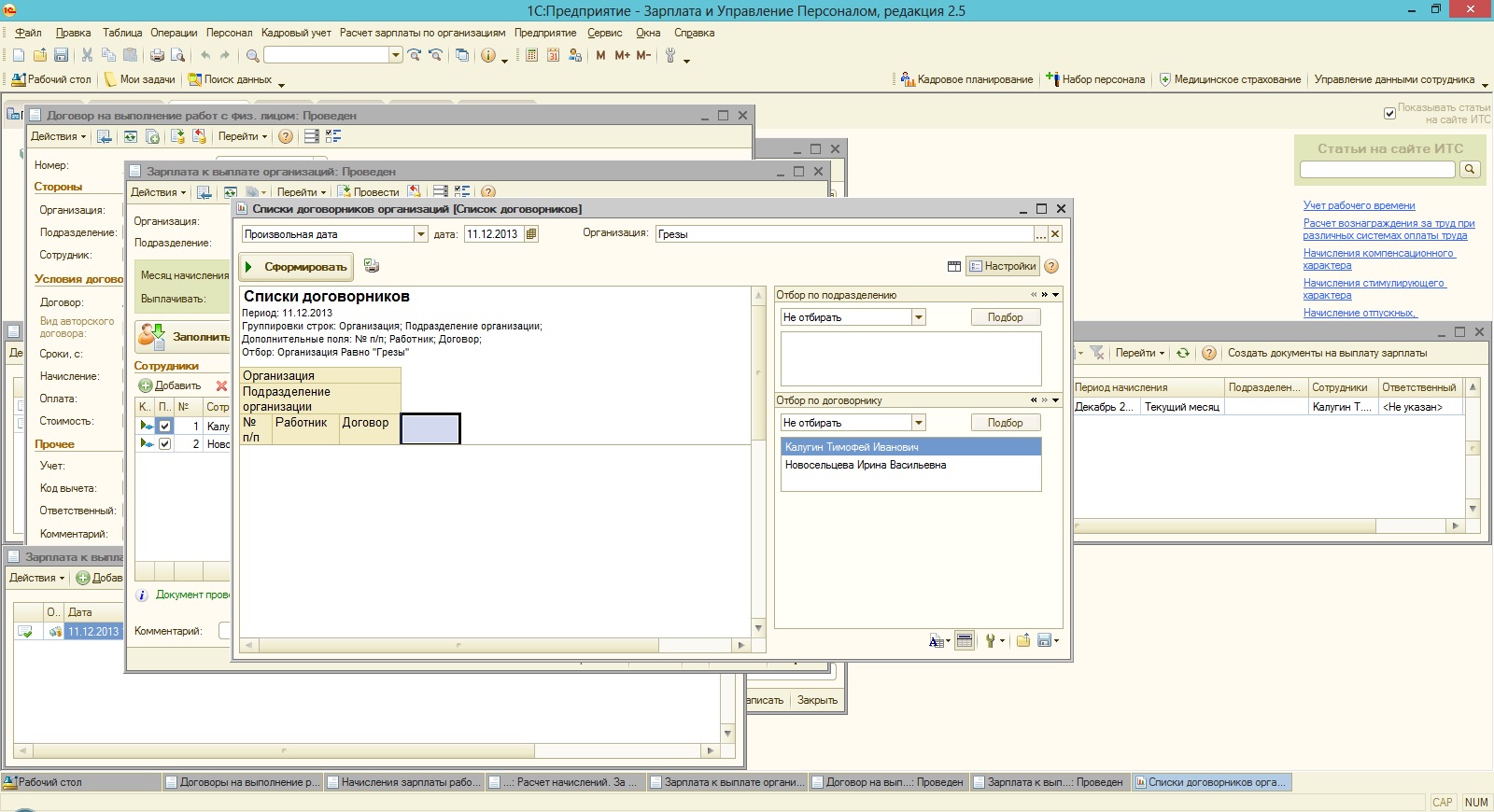
Task: Click Подбор button for договорнику filter
Action: click(1005, 423)
